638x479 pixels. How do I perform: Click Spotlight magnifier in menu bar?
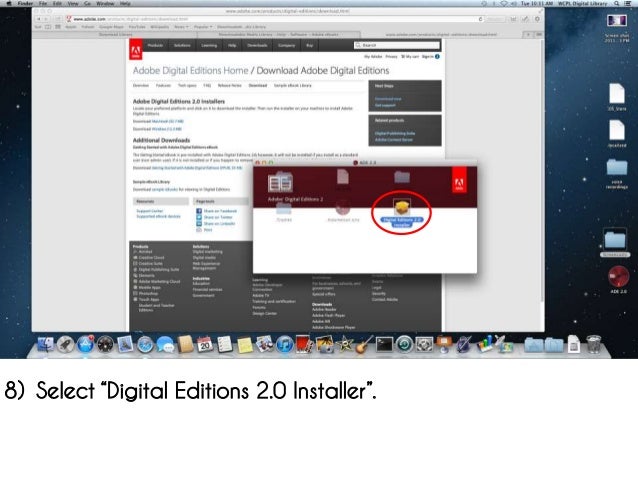tap(617, 3)
